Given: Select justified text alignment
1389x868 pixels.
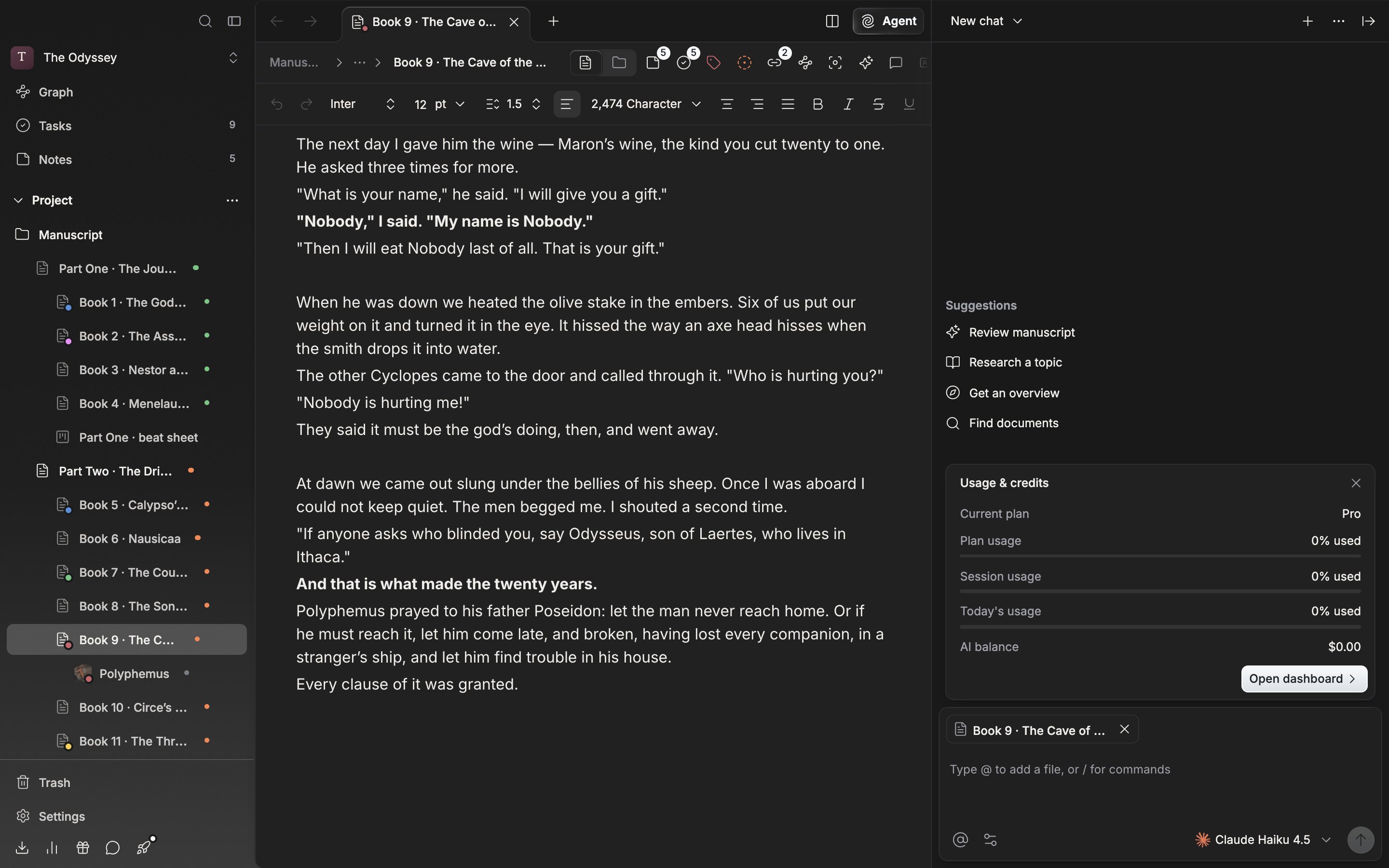Looking at the screenshot, I should pyautogui.click(x=788, y=104).
